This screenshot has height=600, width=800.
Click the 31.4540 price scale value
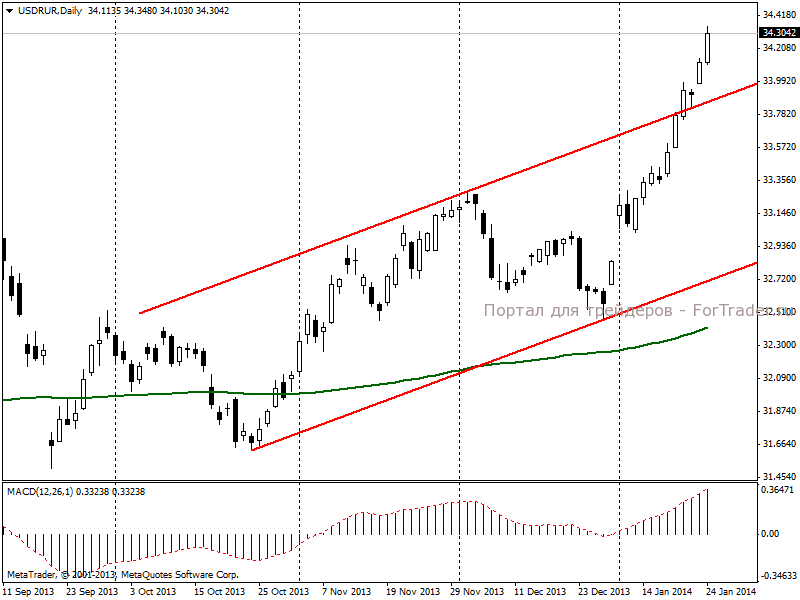pyautogui.click(x=779, y=477)
